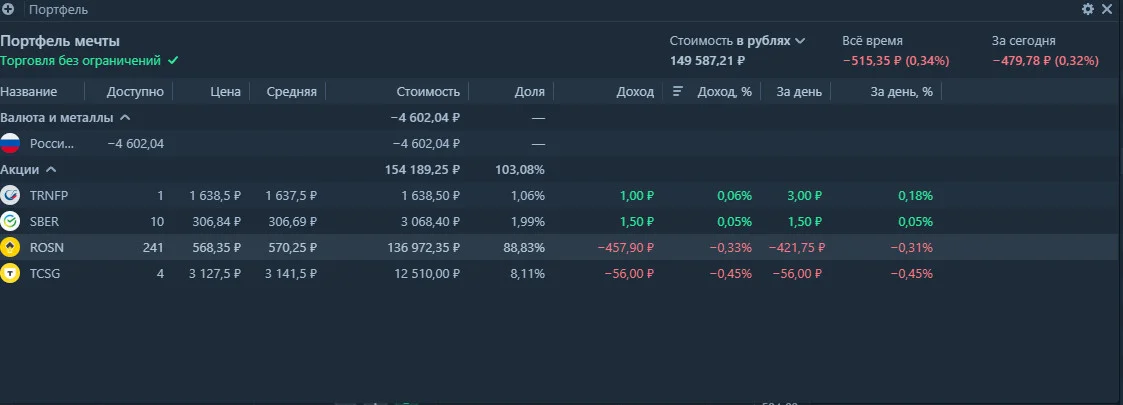Click the ROSN ticker logo icon
The image size is (1123, 405).
[10, 247]
